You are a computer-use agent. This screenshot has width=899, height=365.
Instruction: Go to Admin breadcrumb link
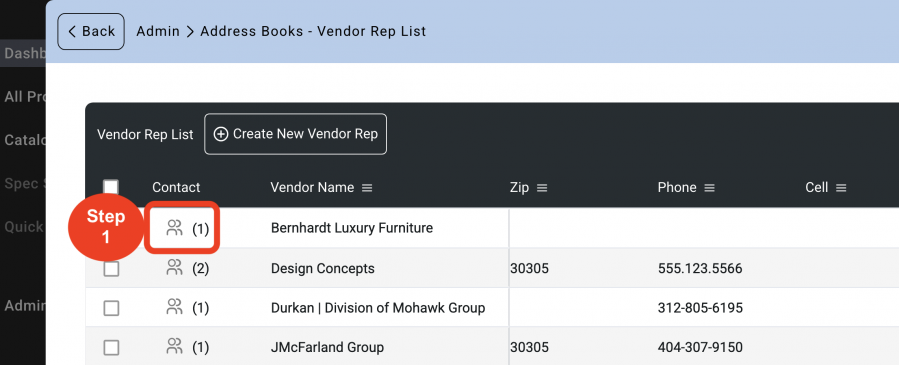coord(158,32)
